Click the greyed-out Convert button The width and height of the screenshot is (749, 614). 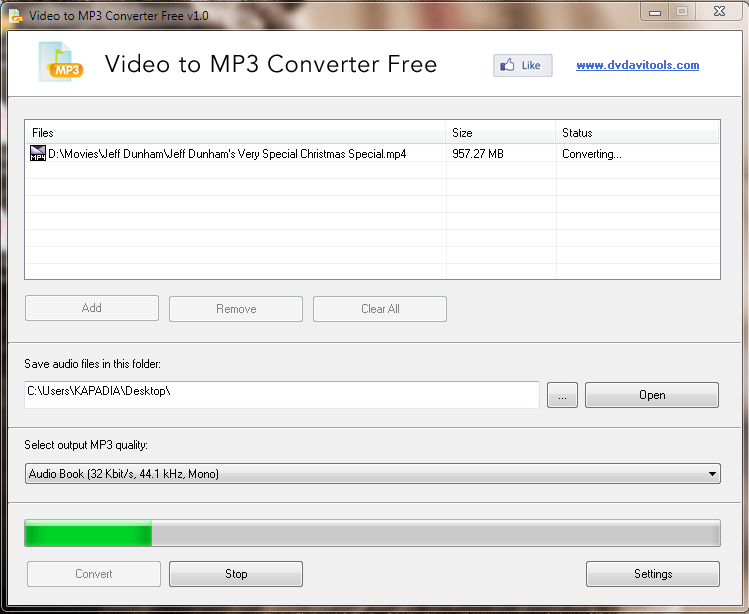[x=94, y=574]
